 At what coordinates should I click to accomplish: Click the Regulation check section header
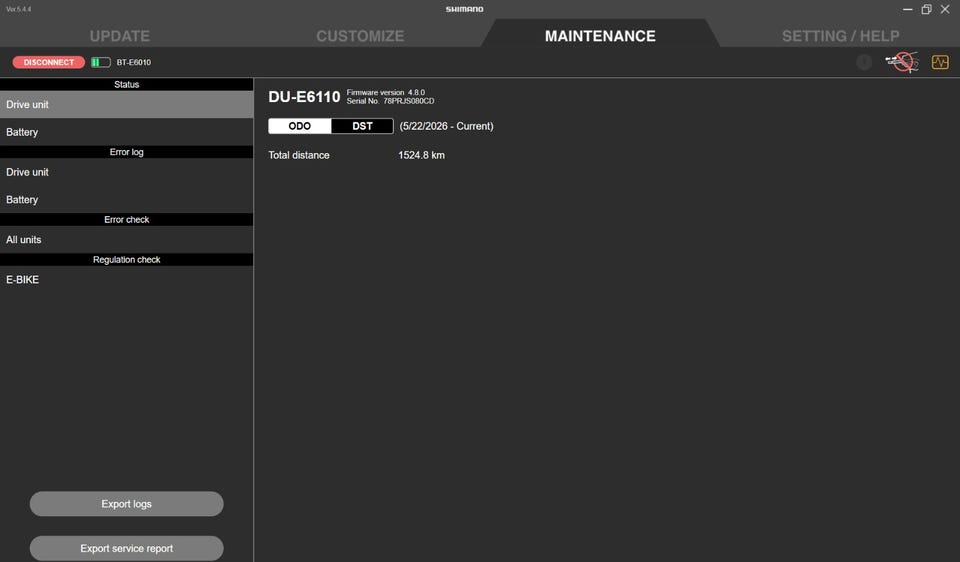point(127,260)
